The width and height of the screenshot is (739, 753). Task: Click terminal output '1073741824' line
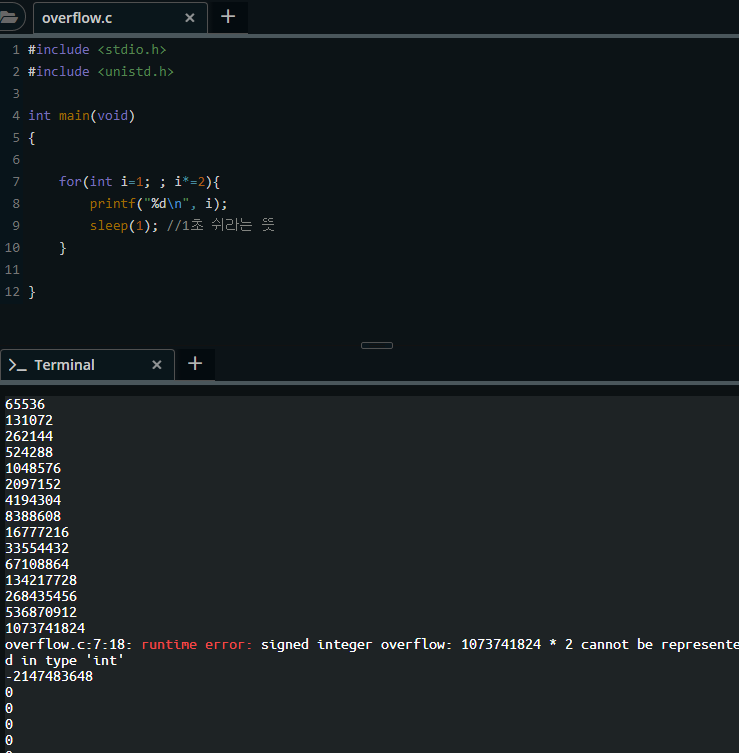click(x=45, y=628)
